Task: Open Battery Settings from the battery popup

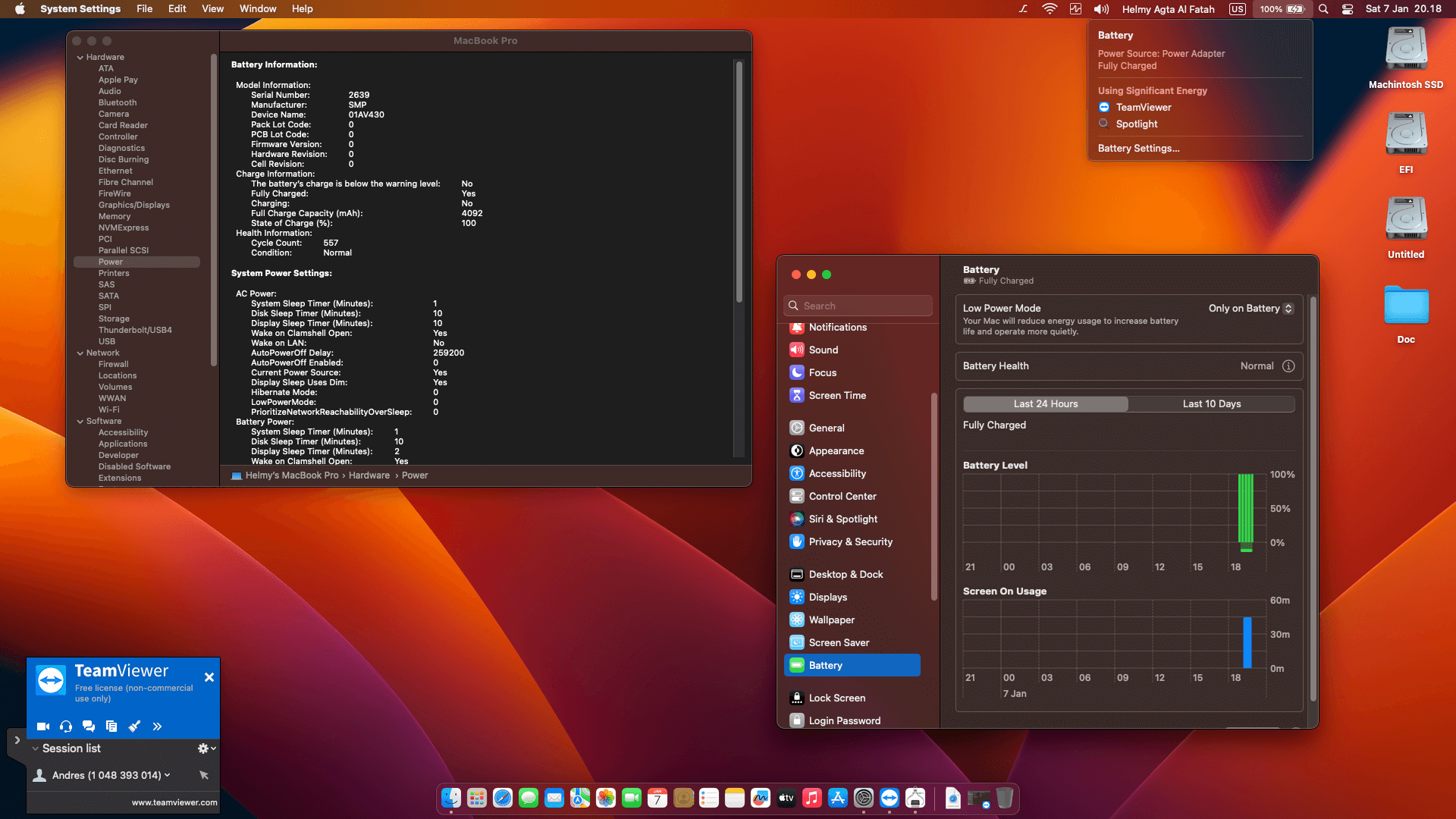Action: pos(1138,148)
